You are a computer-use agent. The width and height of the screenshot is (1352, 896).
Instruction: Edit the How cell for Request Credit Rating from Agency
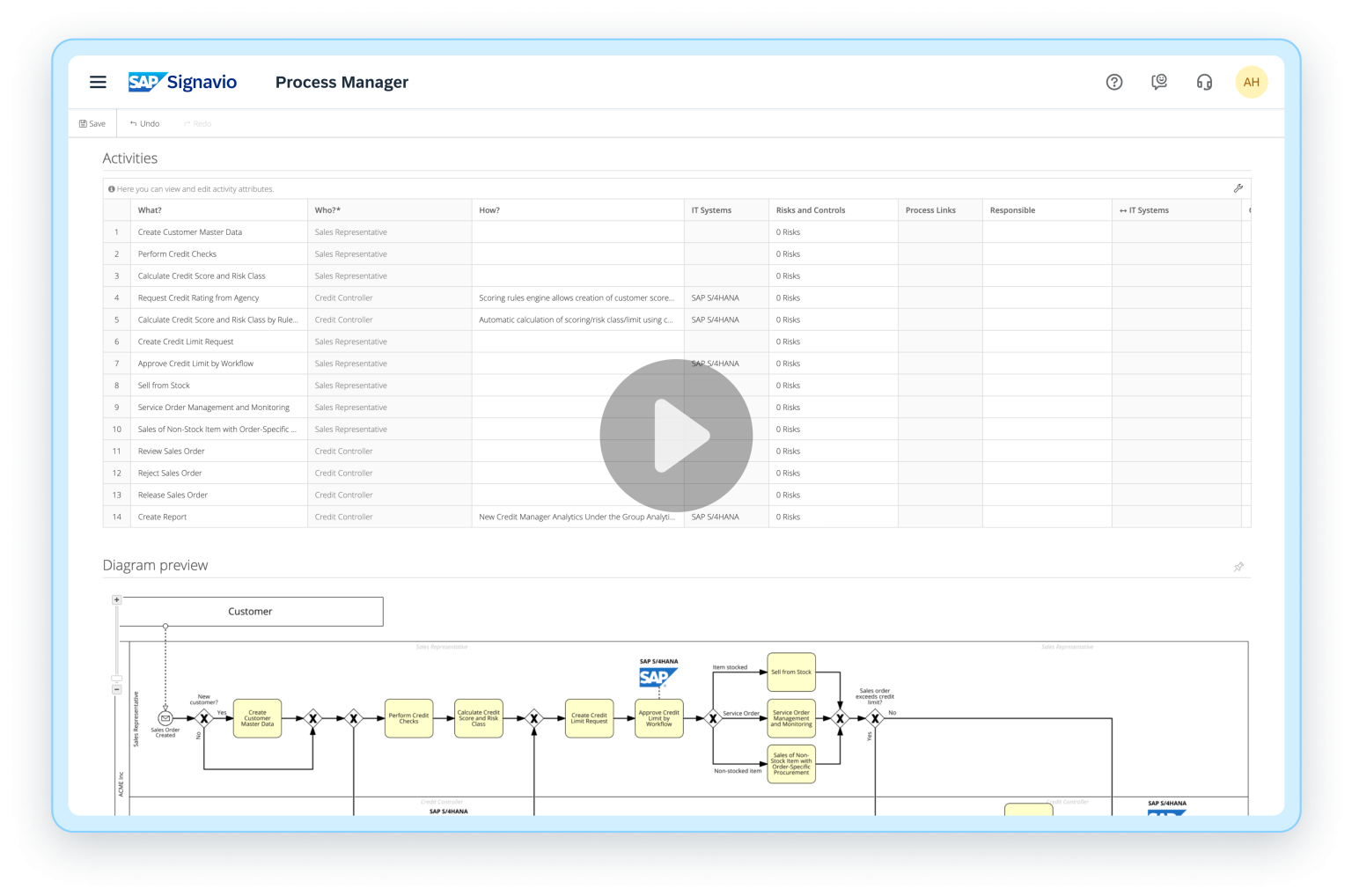coord(577,297)
